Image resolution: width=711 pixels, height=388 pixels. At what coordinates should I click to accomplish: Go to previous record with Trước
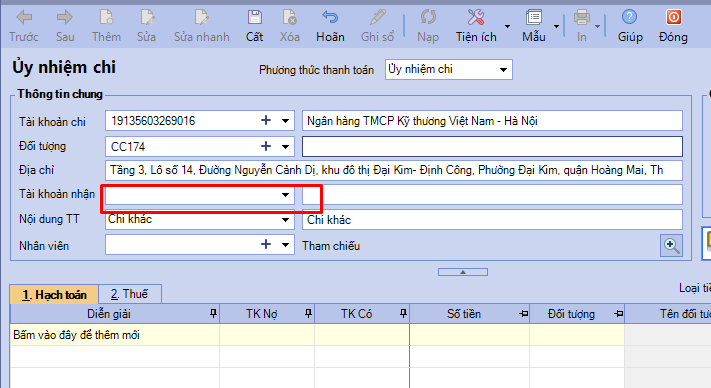click(24, 26)
